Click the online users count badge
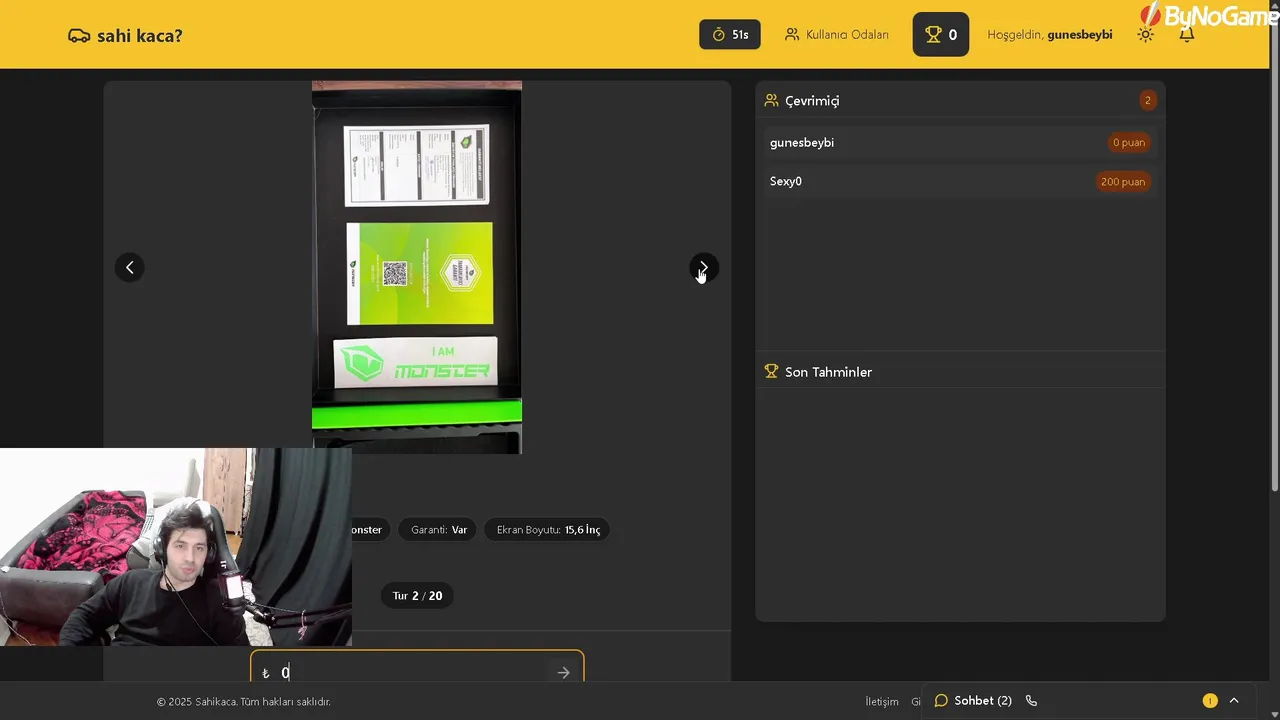 point(1148,100)
